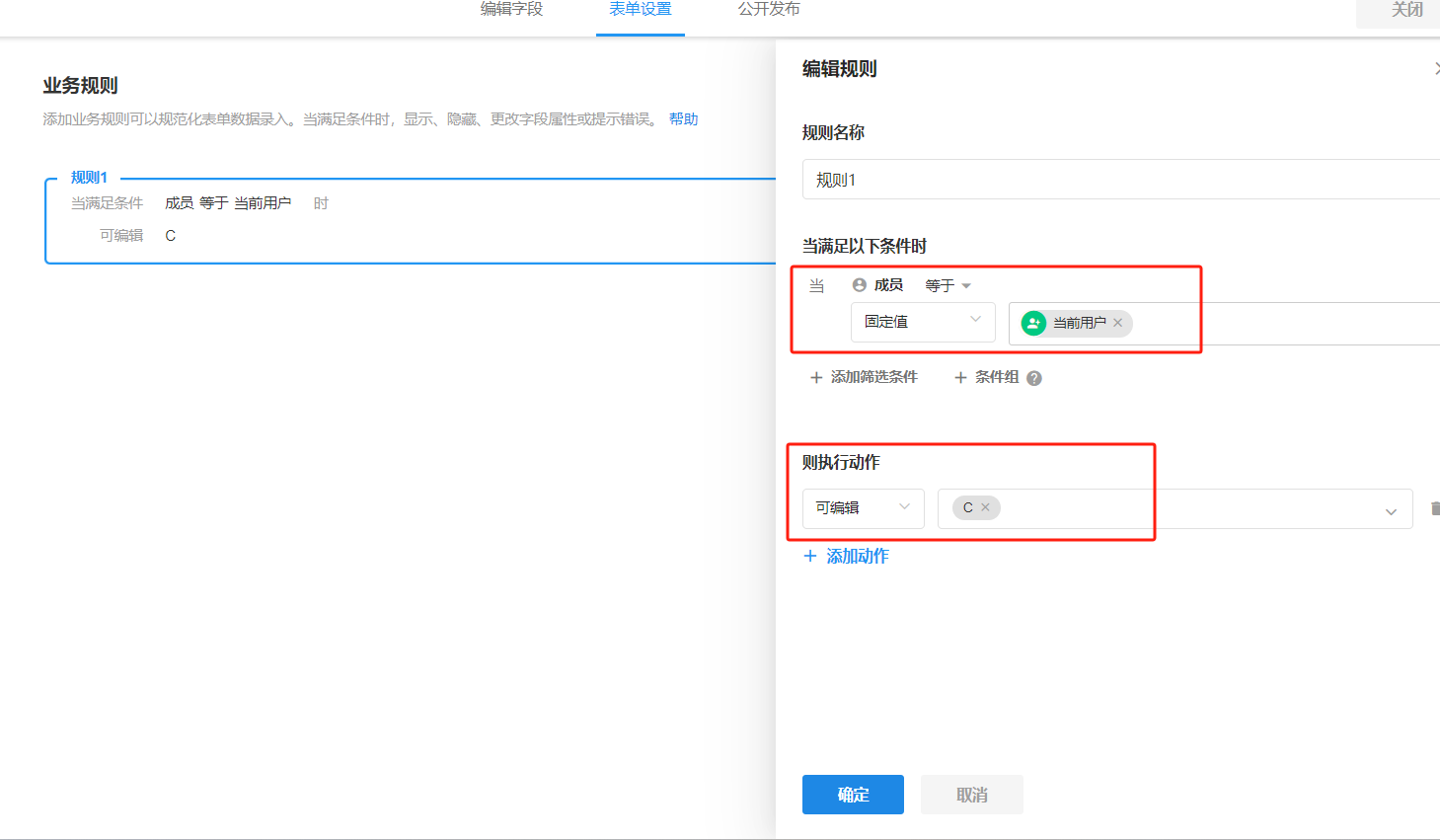Viewport: 1440px width, 840px height.
Task: Switch to the 公开发布 tab
Action: point(769,10)
